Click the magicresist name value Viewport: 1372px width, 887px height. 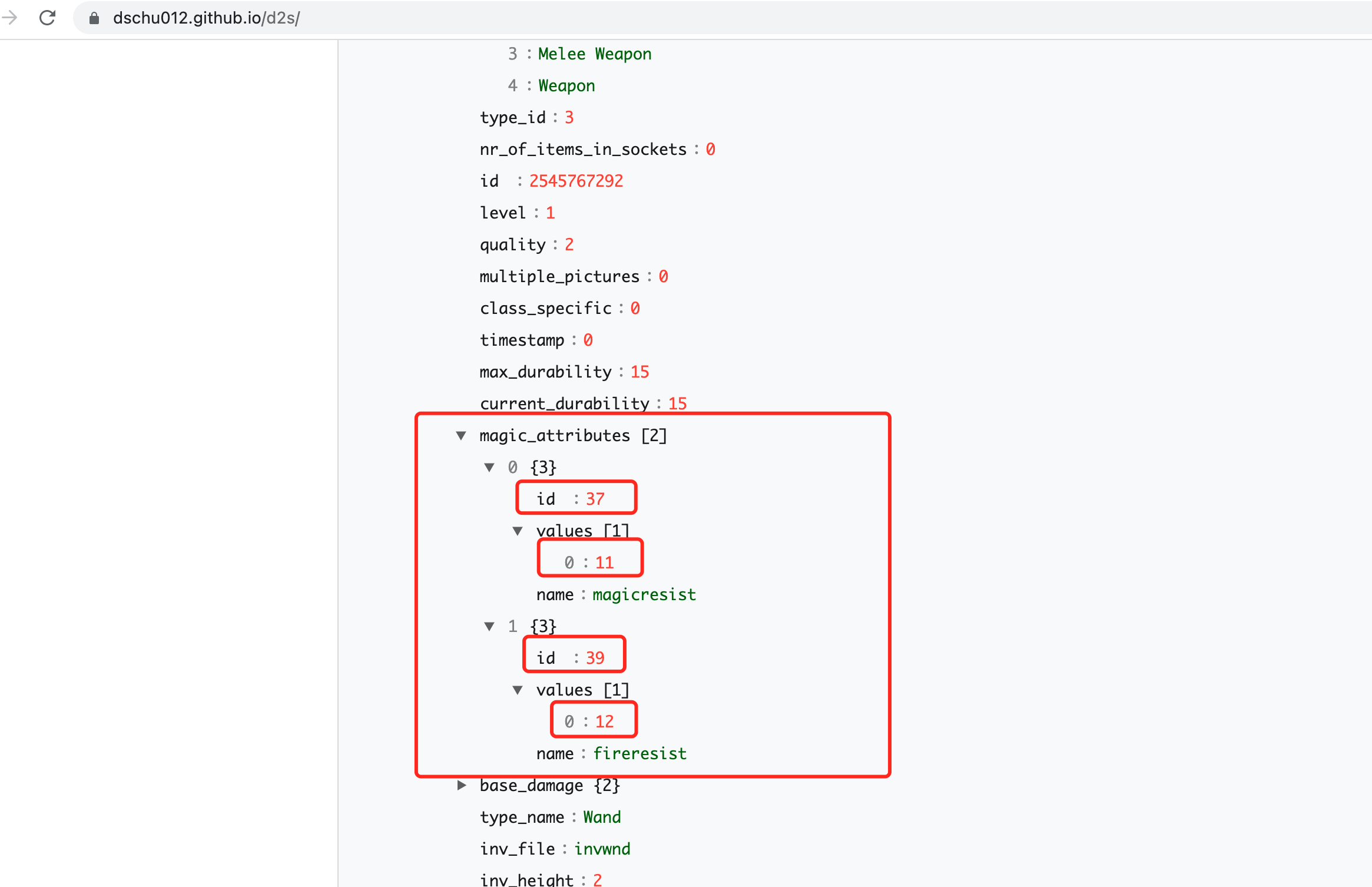pyautogui.click(x=644, y=595)
